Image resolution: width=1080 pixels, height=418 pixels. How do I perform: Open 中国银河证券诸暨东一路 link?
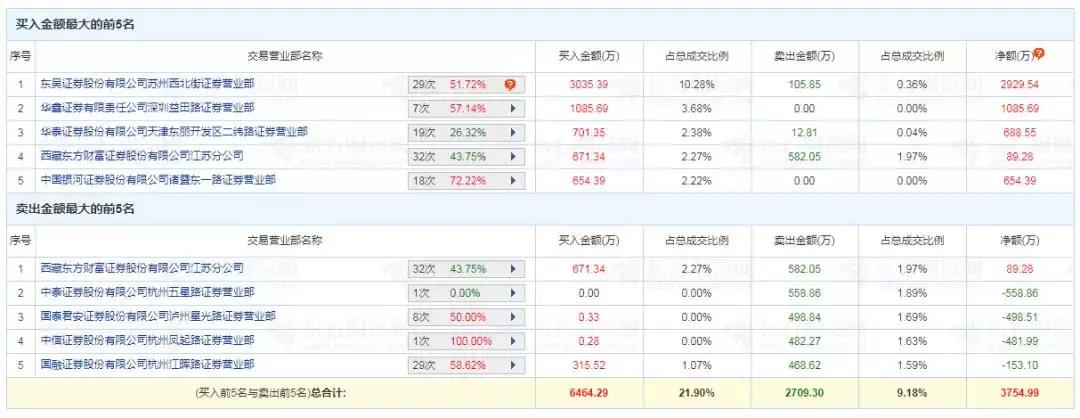158,180
